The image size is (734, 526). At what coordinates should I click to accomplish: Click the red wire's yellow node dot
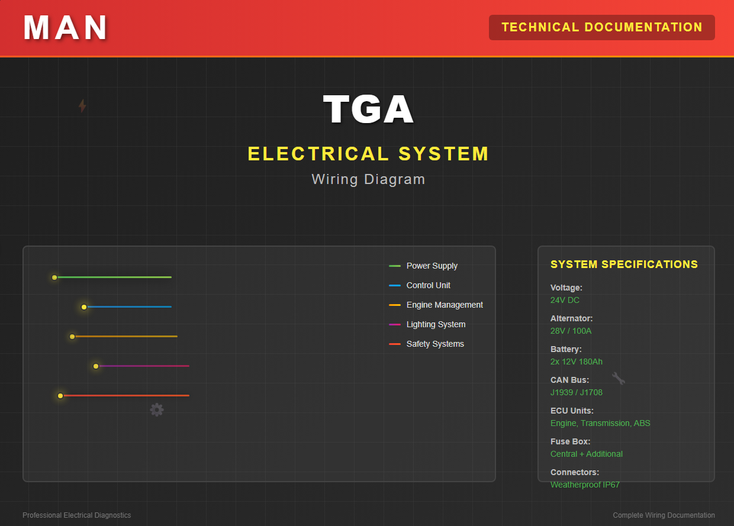click(60, 396)
